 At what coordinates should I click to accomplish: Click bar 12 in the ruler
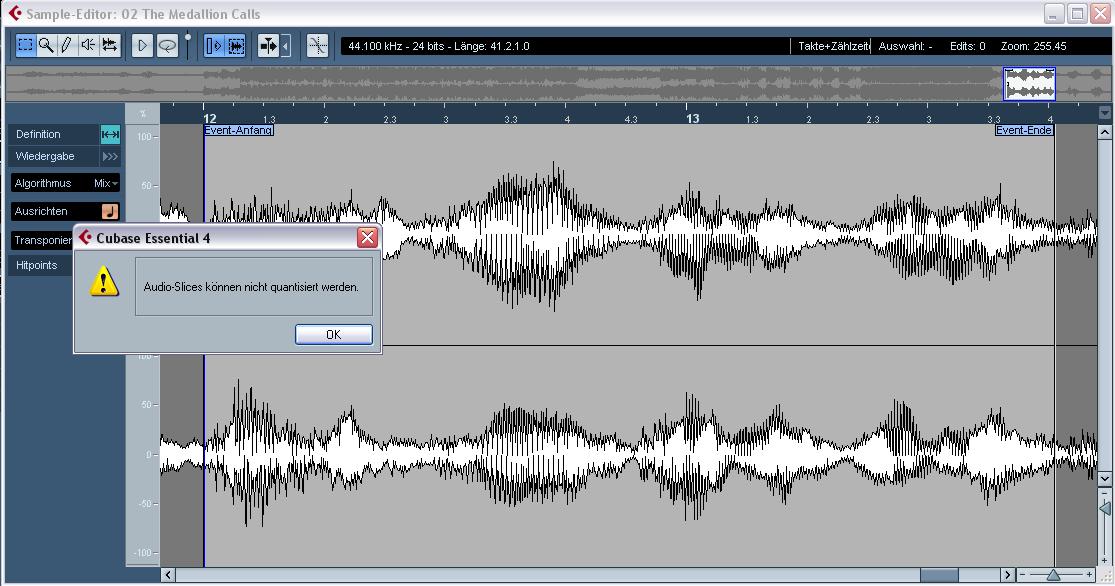(209, 118)
